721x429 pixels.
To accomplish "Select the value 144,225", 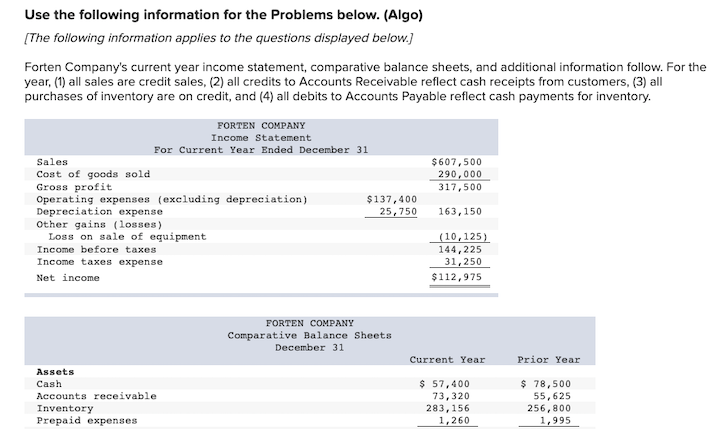I will tap(460, 250).
